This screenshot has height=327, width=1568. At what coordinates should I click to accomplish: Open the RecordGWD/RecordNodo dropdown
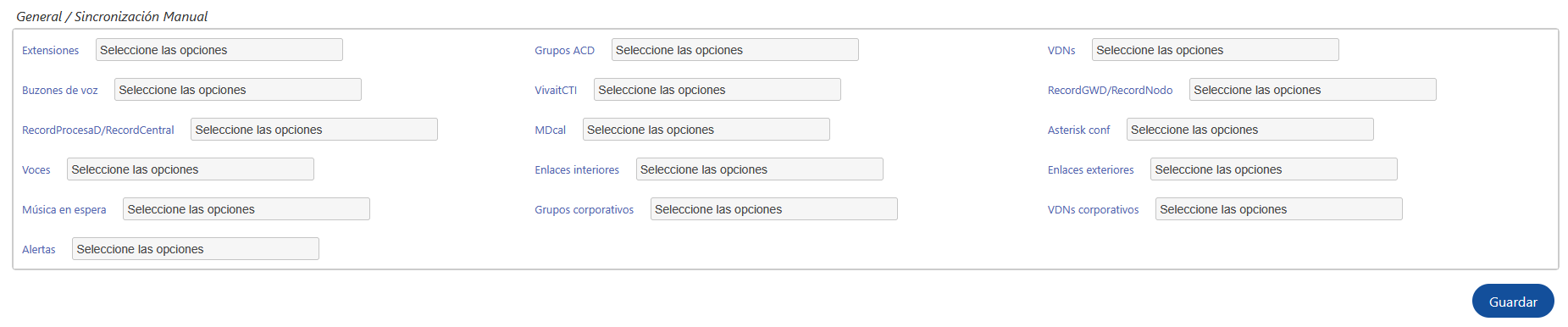tap(1313, 90)
